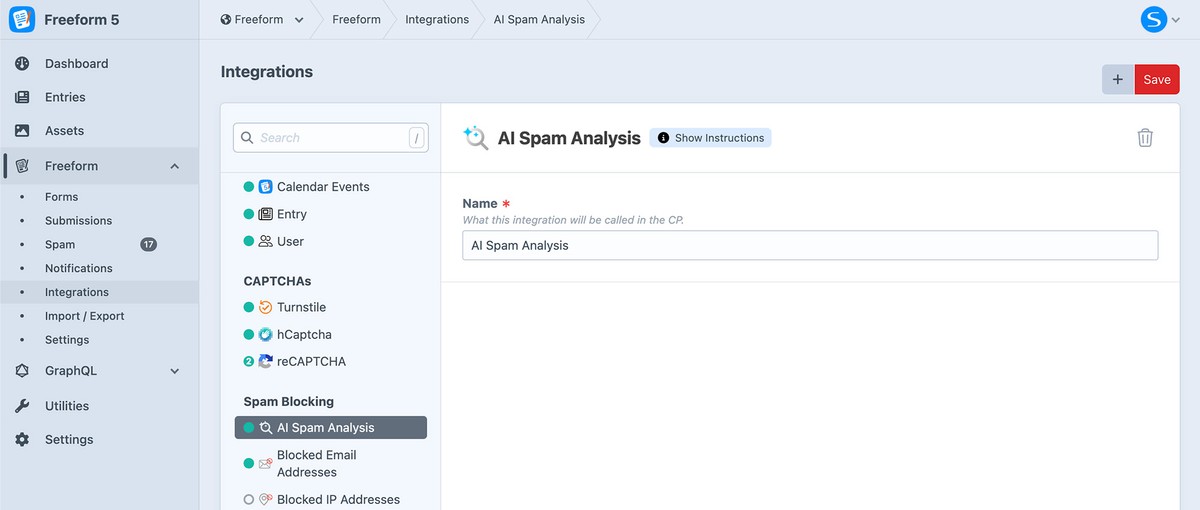1200x510 pixels.
Task: Click the integrations Search field
Action: pyautogui.click(x=331, y=138)
